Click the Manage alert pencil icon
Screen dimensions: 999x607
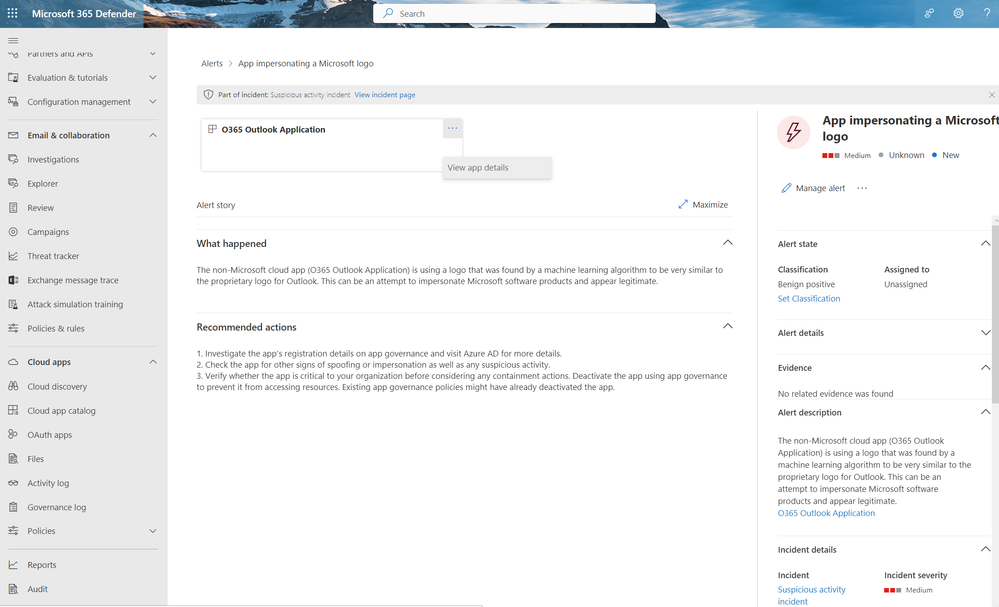pos(786,188)
